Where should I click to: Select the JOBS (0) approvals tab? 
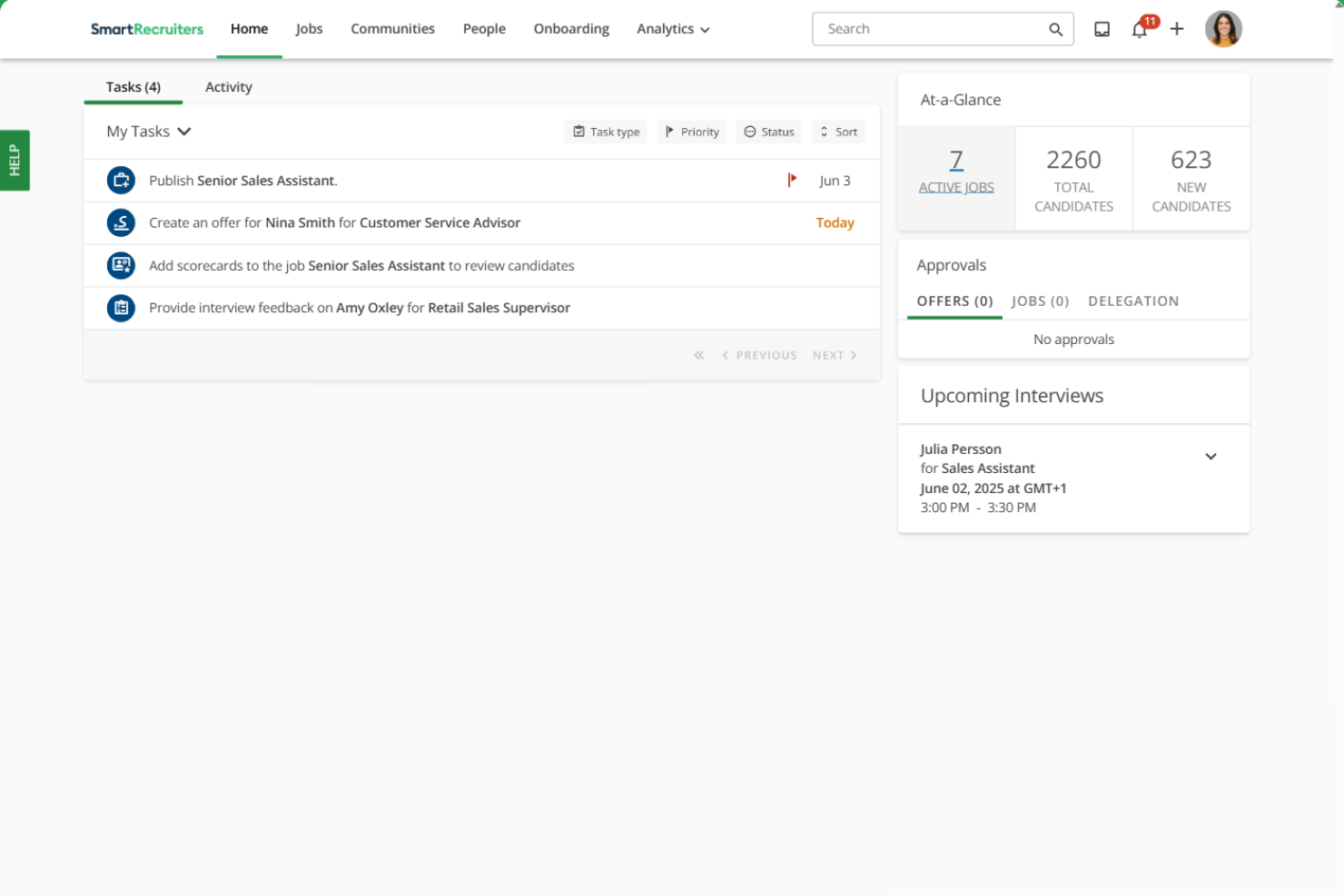[1040, 301]
